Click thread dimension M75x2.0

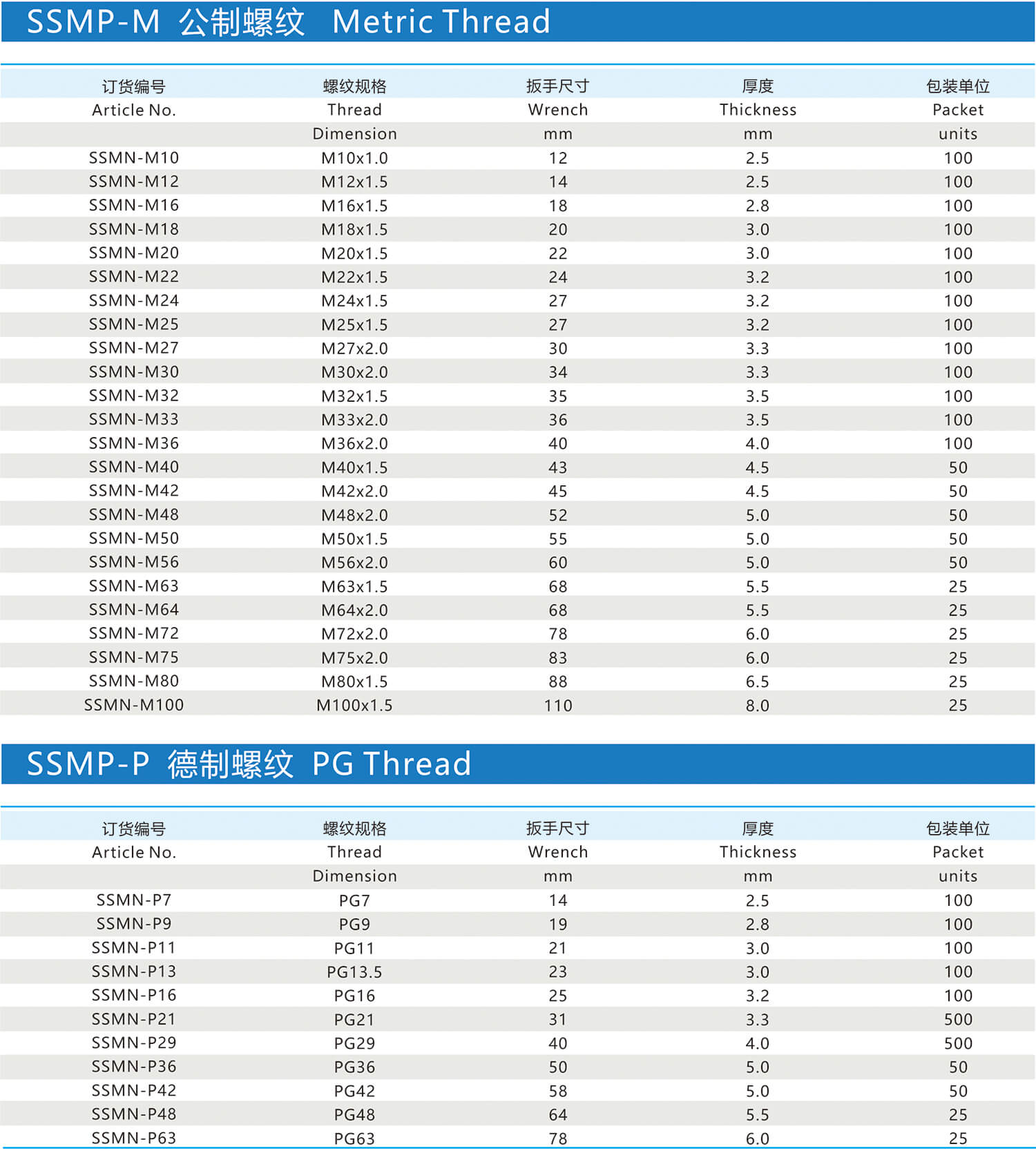pos(354,658)
